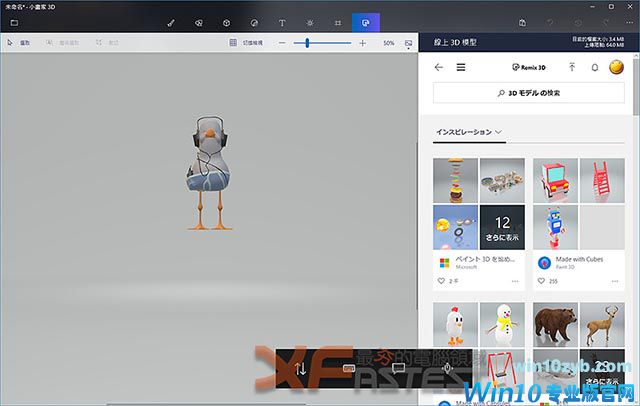
Task: Click the highlighted Remix 3D tool
Action: 366,23
